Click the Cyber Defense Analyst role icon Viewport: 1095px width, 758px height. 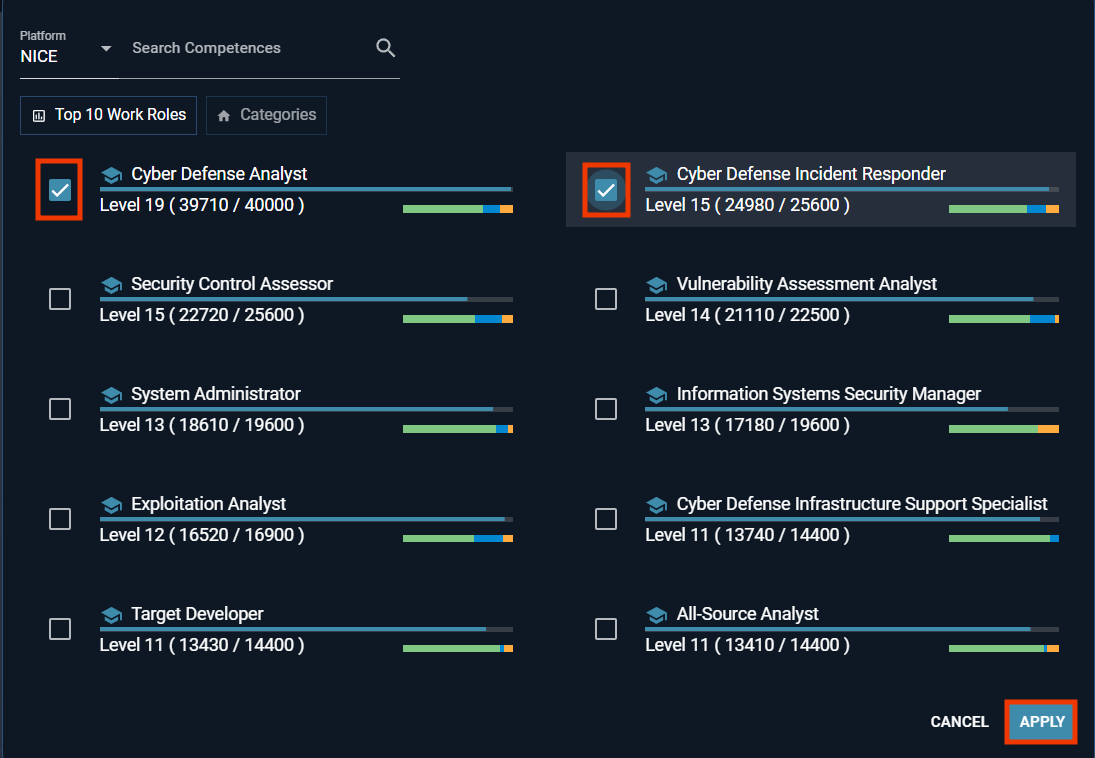tap(111, 173)
